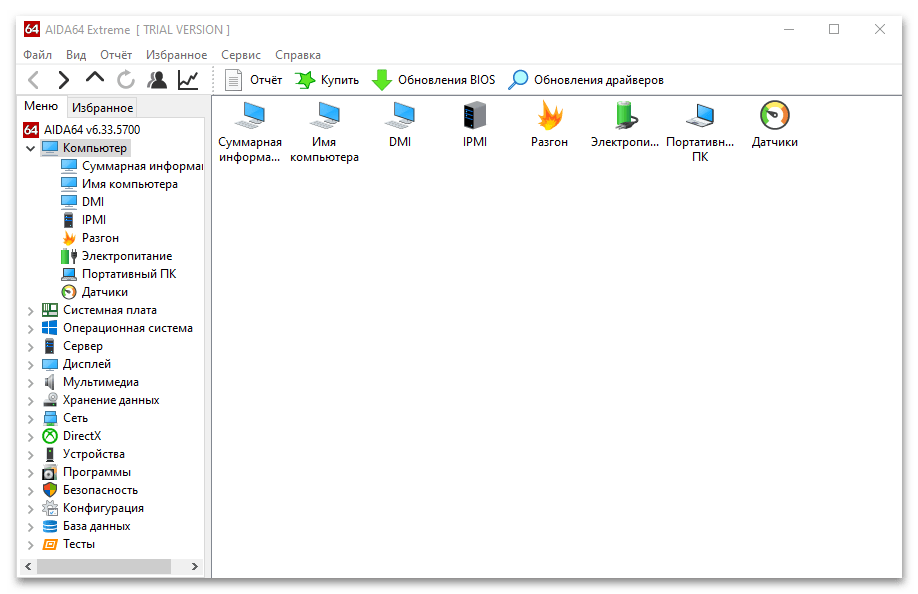Image resolution: width=918 pixels, height=594 pixels.
Task: Click the Up level arrow icon
Action: pos(95,80)
